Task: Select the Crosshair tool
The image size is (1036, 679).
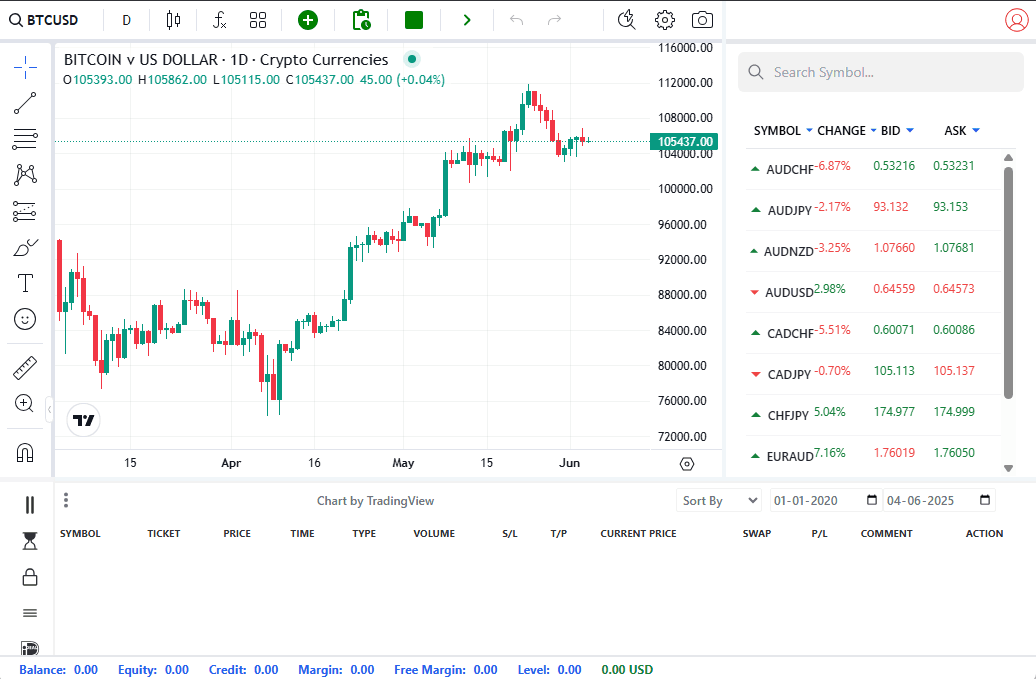Action: point(25,67)
